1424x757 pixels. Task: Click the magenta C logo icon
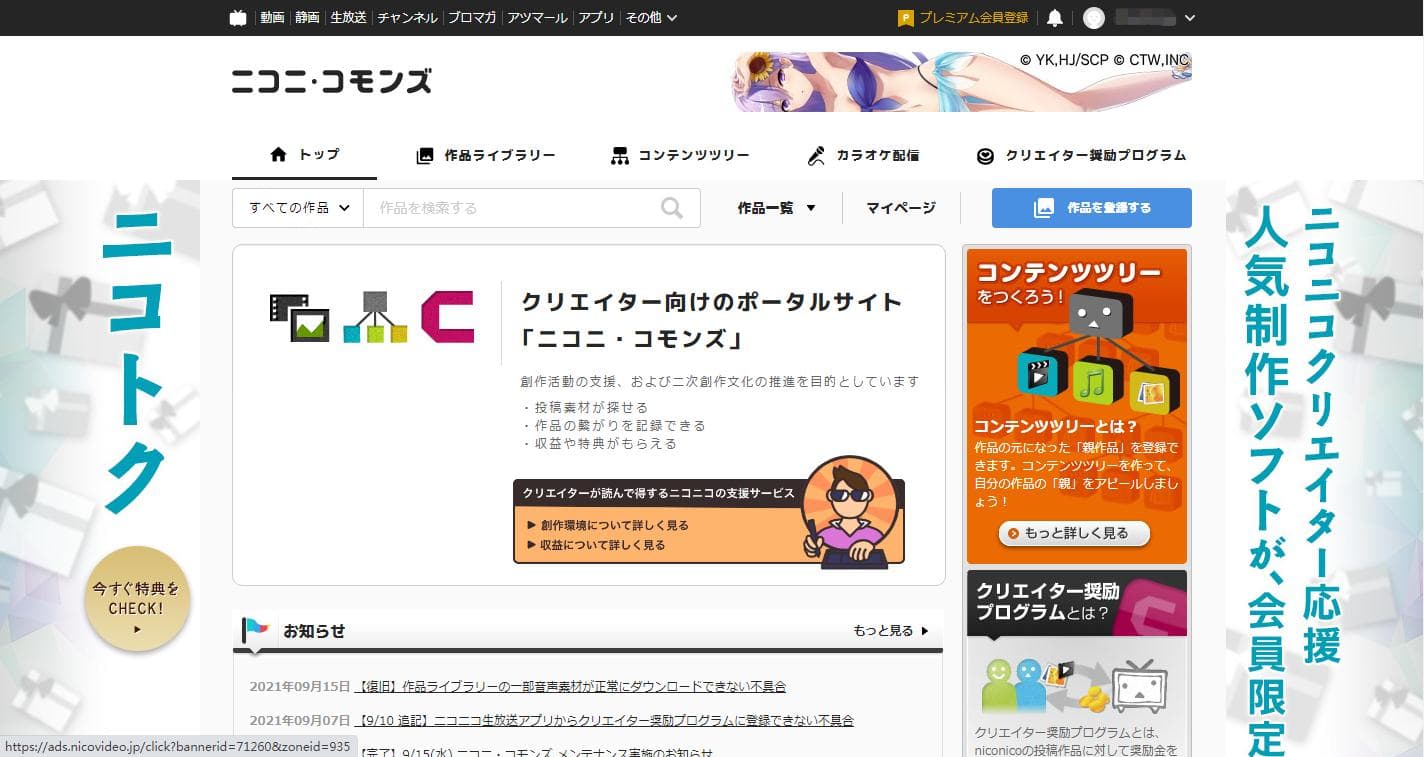(x=447, y=317)
